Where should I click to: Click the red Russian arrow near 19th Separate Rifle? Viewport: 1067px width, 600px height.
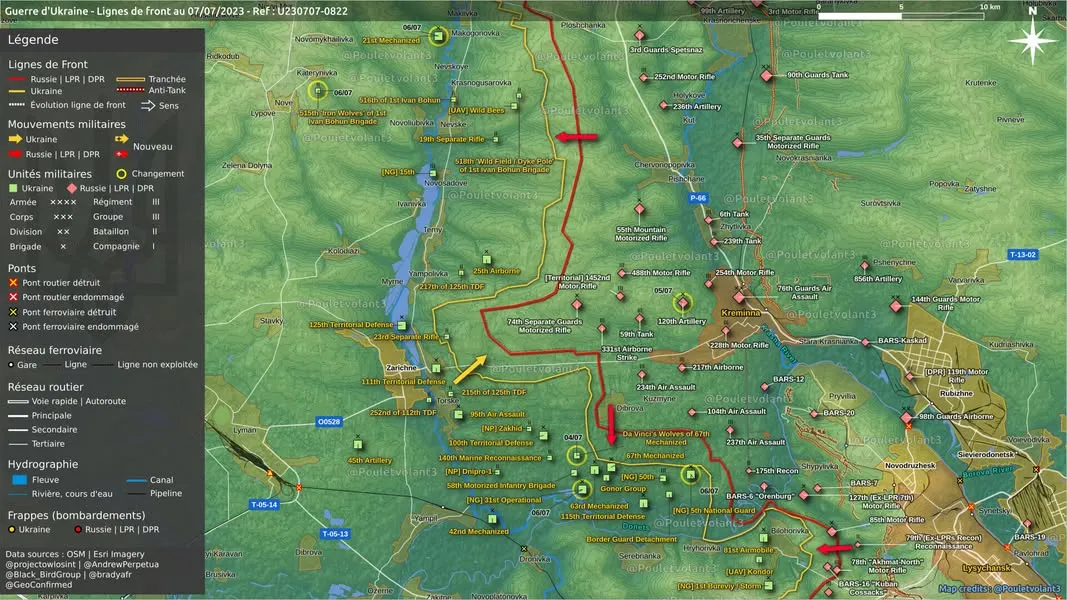577,137
